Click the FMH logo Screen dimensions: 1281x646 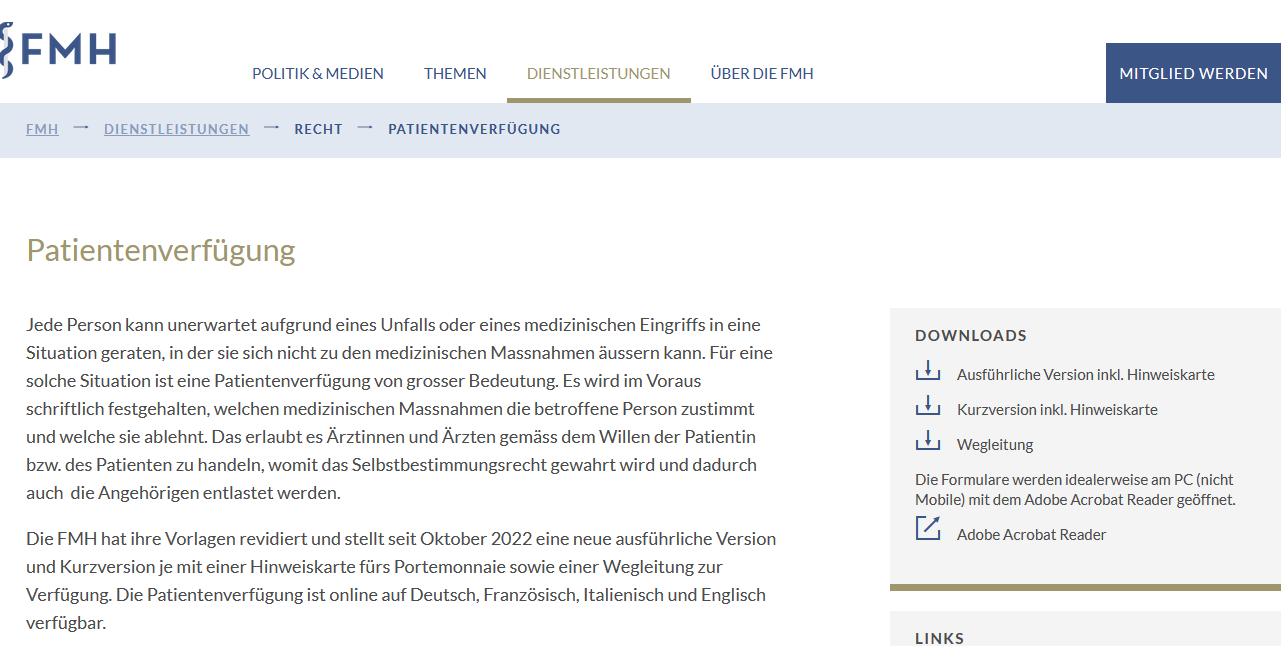point(58,50)
